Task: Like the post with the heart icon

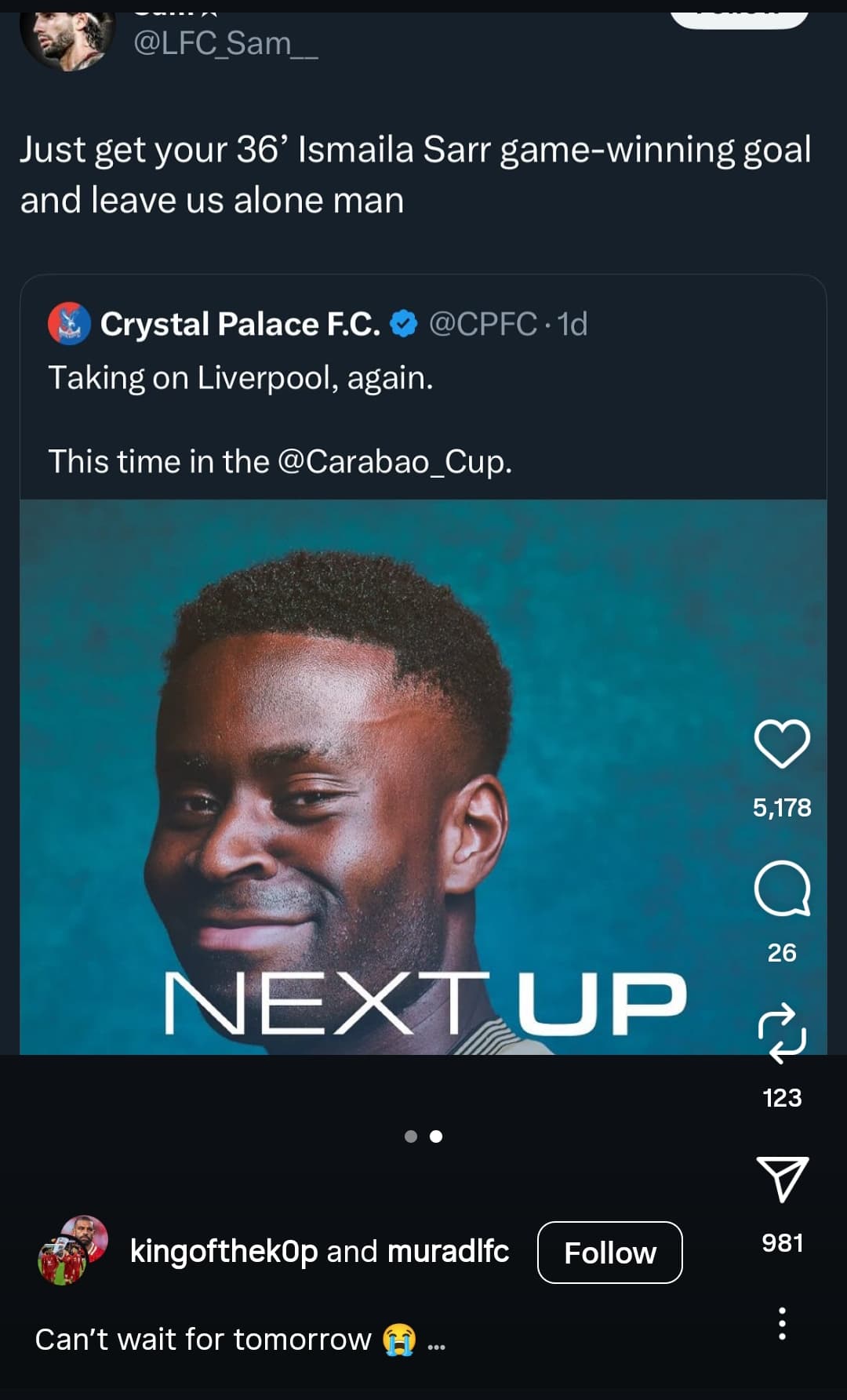Action: pyautogui.click(x=782, y=743)
